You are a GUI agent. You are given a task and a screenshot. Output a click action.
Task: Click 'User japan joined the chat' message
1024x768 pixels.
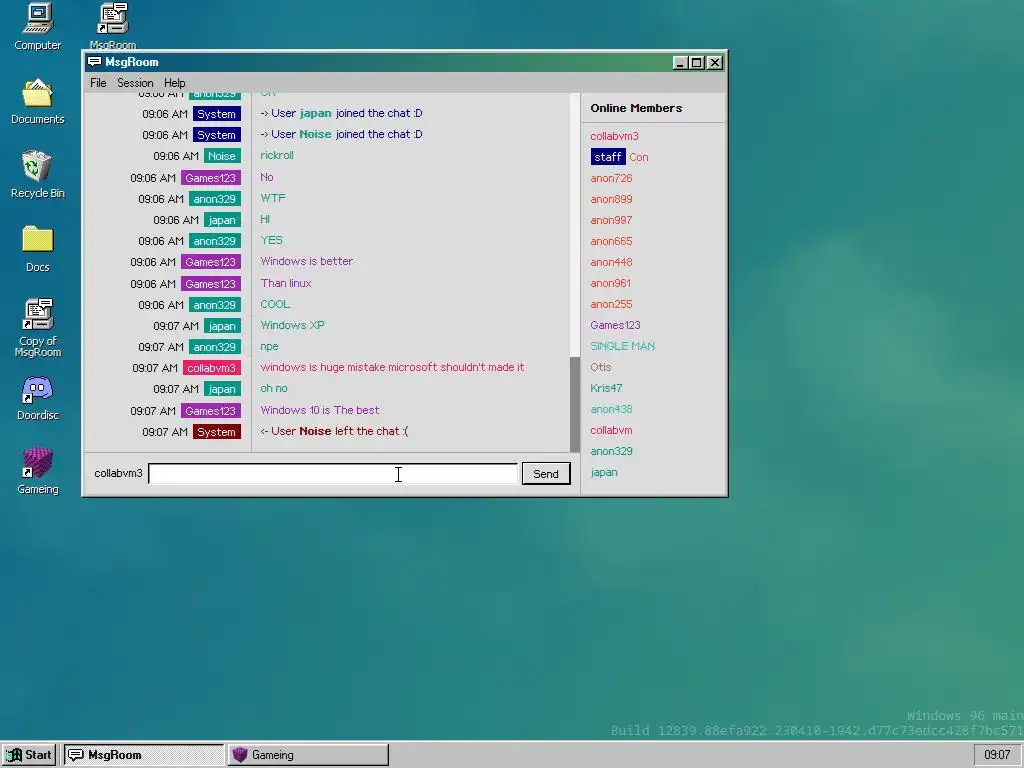[342, 113]
